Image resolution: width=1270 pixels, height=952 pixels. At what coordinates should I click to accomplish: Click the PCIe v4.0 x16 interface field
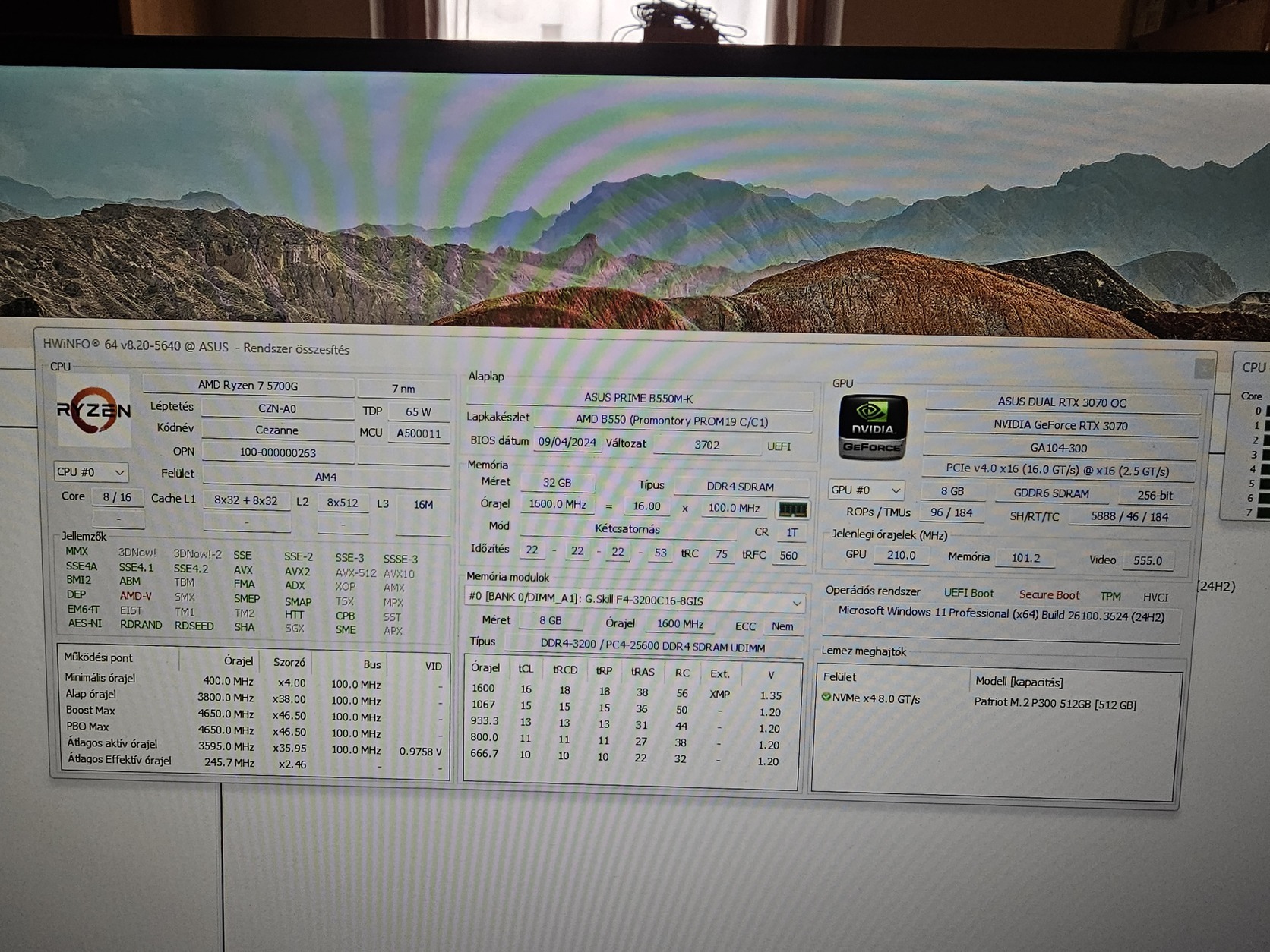1057,471
